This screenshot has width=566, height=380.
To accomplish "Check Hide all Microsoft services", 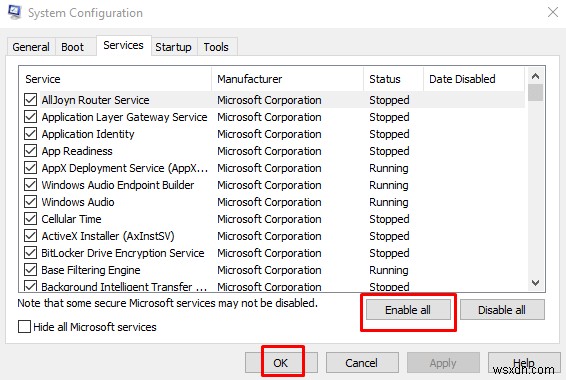I will 24,327.
